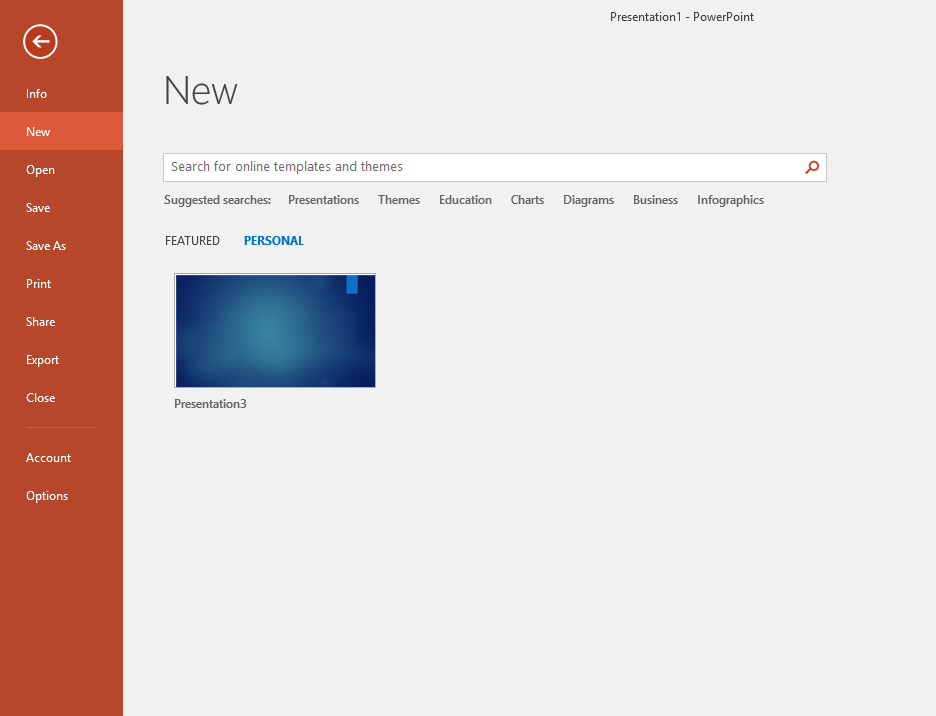936x716 pixels.
Task: Switch to the FEATURED templates tab
Action: (192, 241)
